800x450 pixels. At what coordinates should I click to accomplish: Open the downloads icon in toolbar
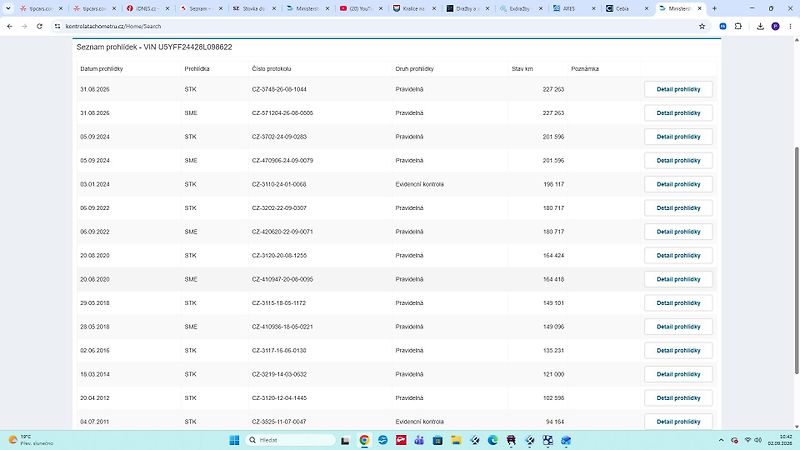(760, 26)
